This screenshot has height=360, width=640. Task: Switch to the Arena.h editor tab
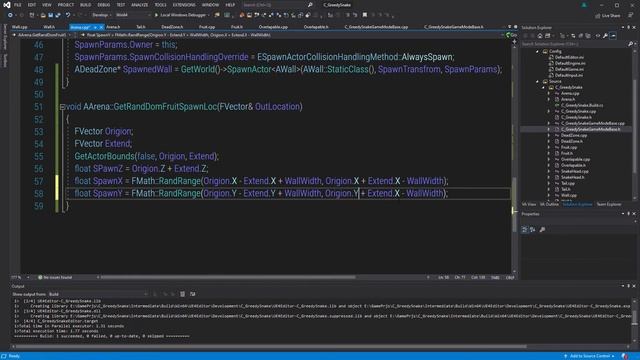tap(113, 27)
